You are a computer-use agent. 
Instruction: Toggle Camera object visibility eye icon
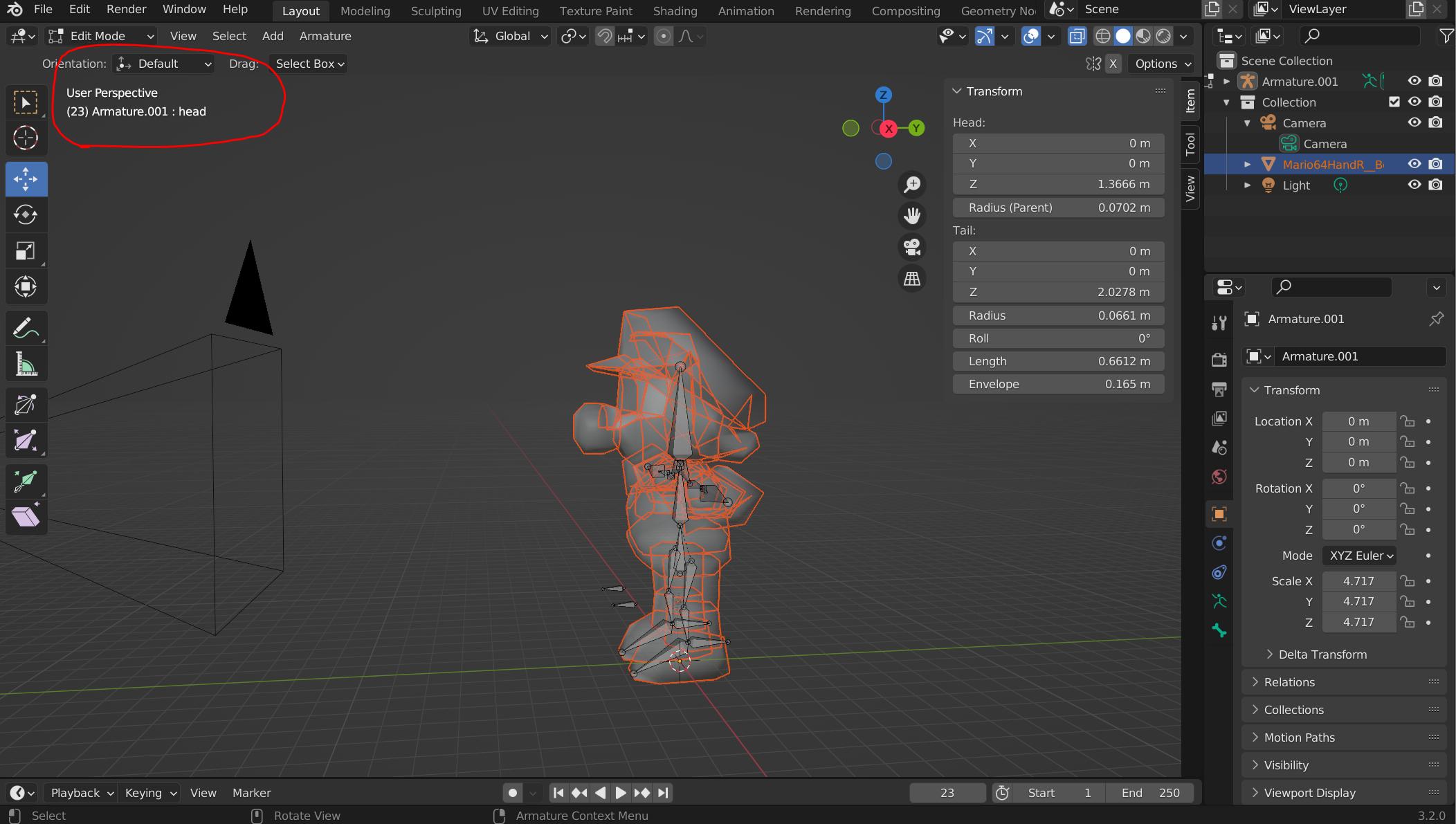click(1414, 122)
